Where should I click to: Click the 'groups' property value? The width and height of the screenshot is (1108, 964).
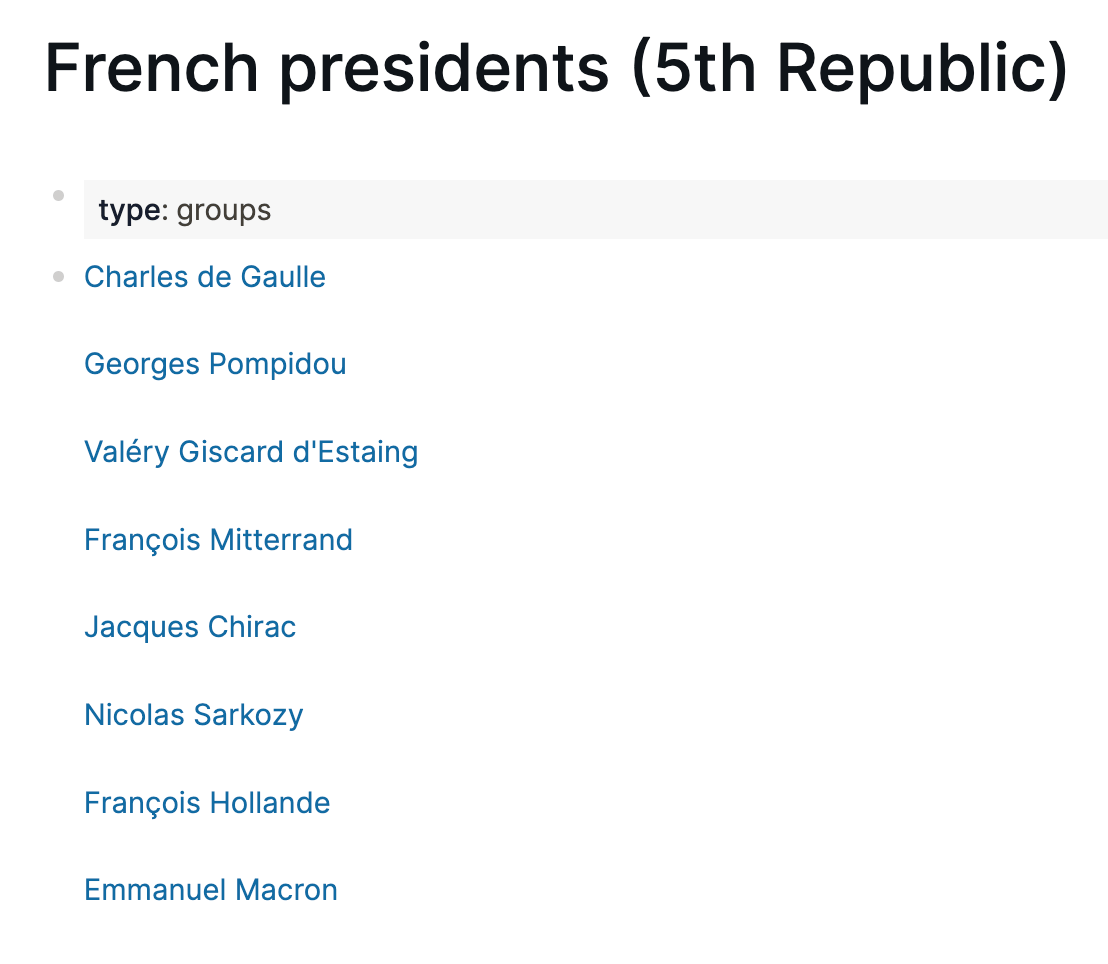pos(224,211)
